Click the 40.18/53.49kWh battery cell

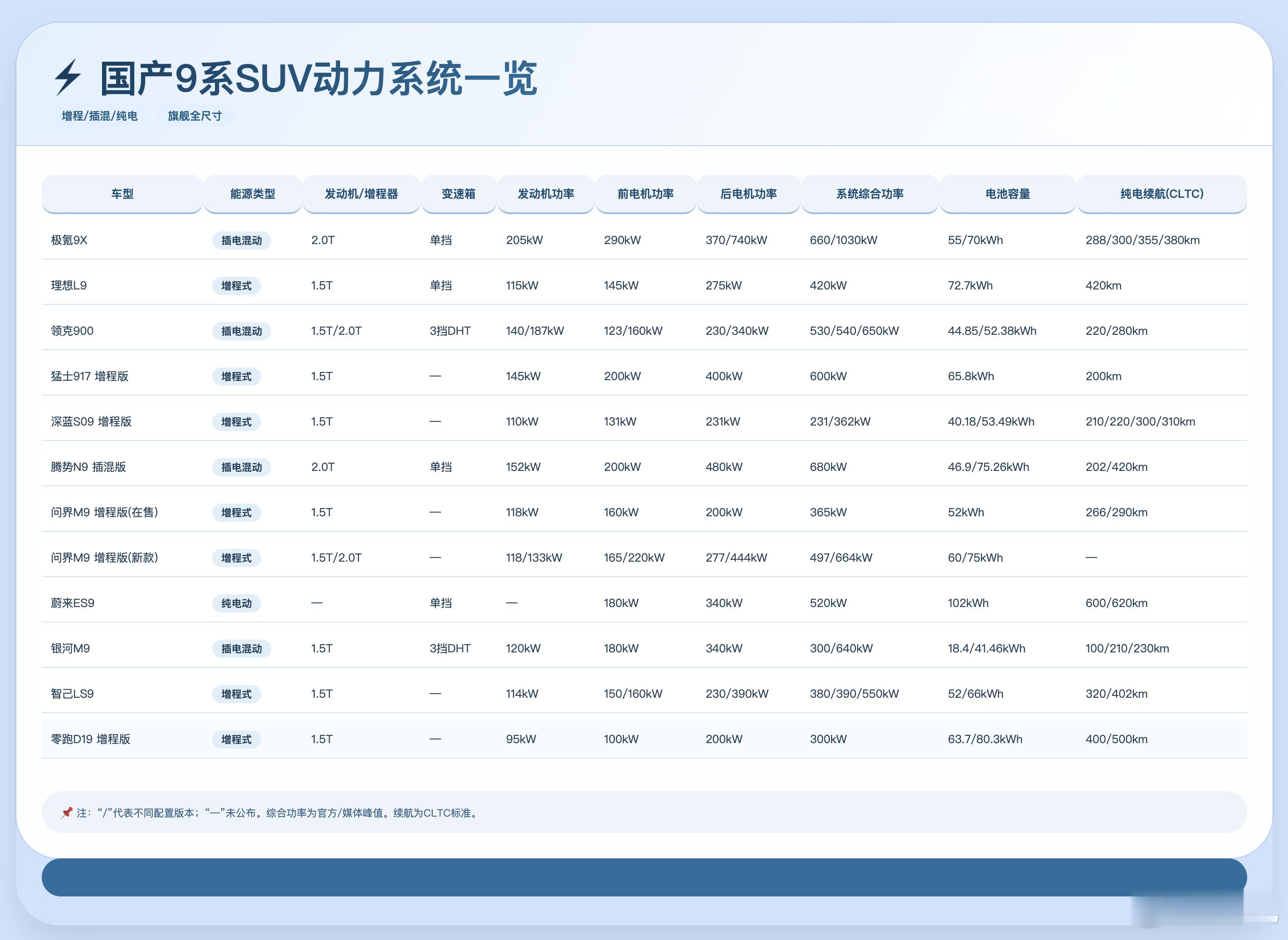(x=990, y=421)
